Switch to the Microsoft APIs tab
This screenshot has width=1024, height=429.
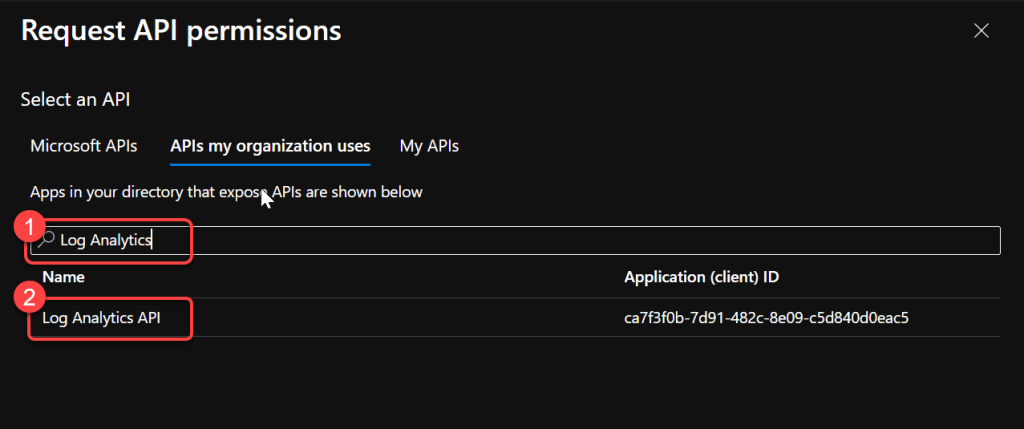[x=84, y=145]
